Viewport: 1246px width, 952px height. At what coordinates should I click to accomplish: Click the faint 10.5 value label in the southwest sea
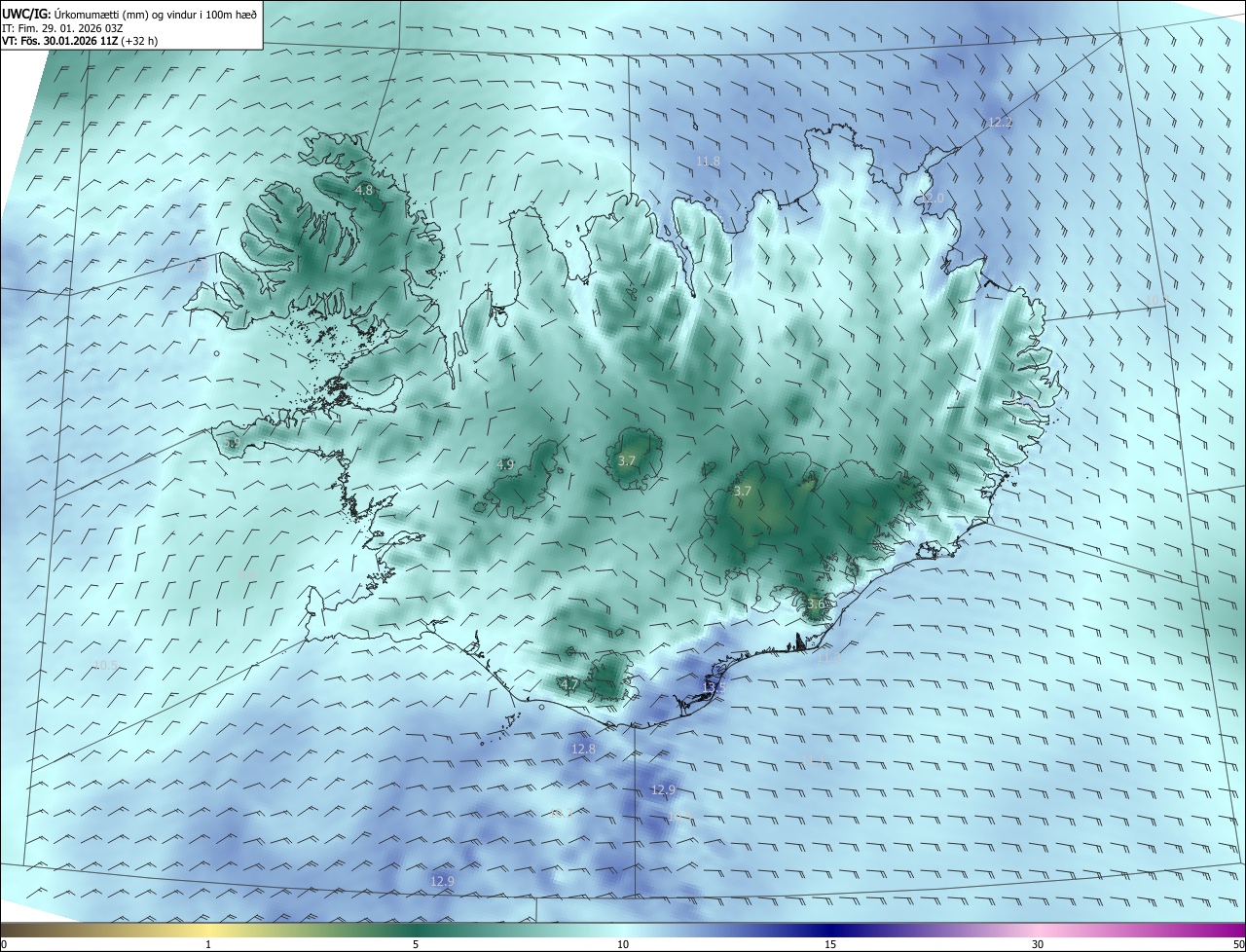(106, 666)
